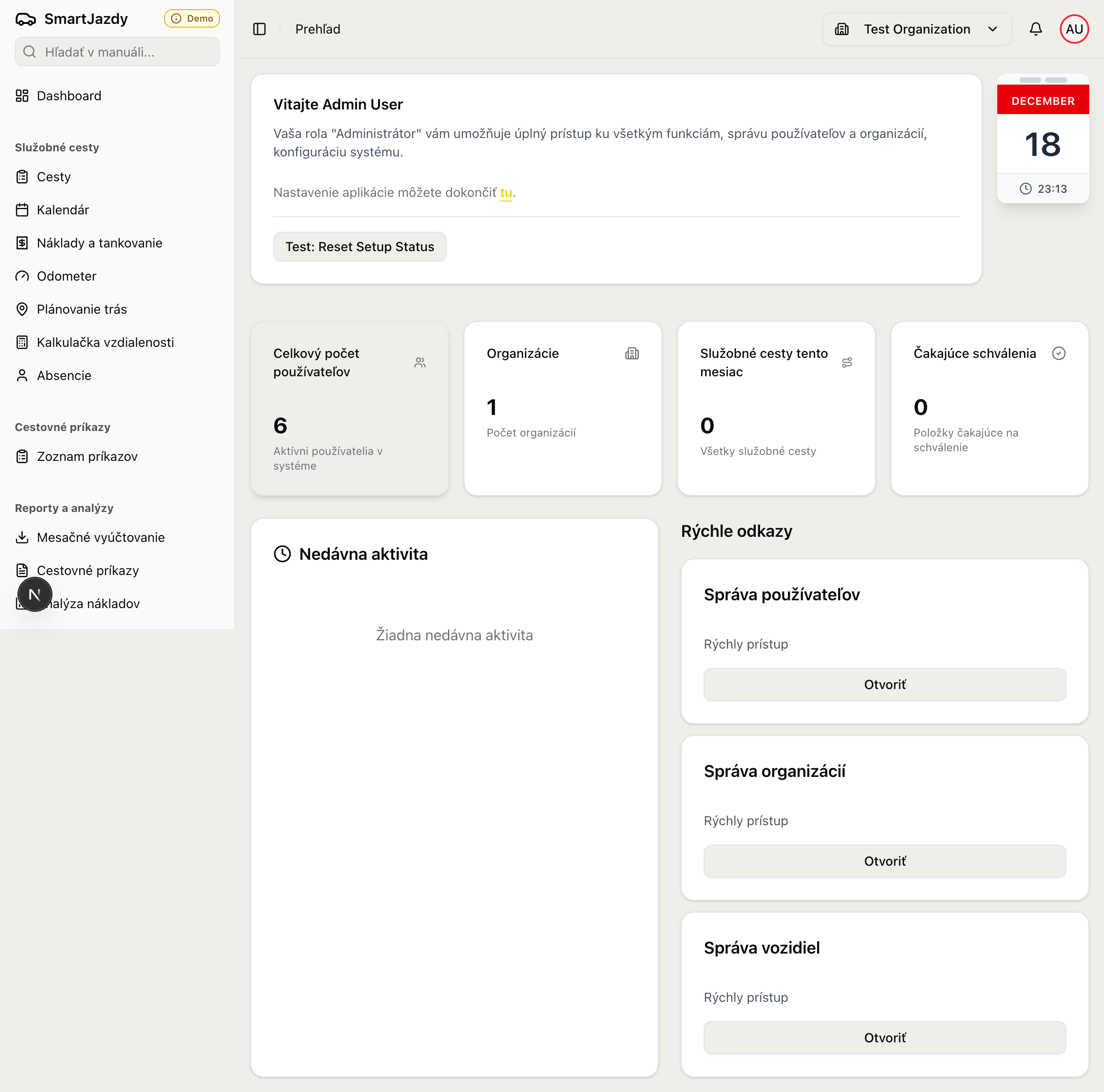Click the clock icon in Nedávna aktivita
This screenshot has width=1104, height=1092.
[x=282, y=553]
